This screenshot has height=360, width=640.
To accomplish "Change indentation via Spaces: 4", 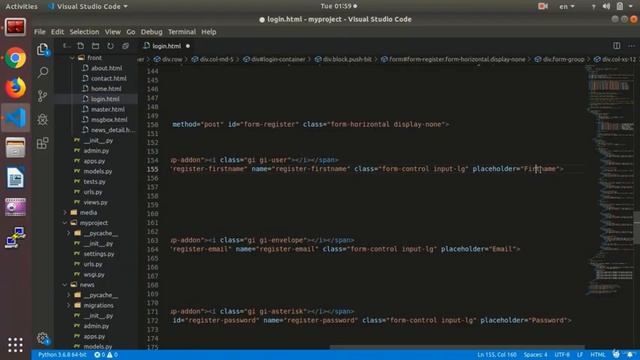I will pyautogui.click(x=536, y=355).
